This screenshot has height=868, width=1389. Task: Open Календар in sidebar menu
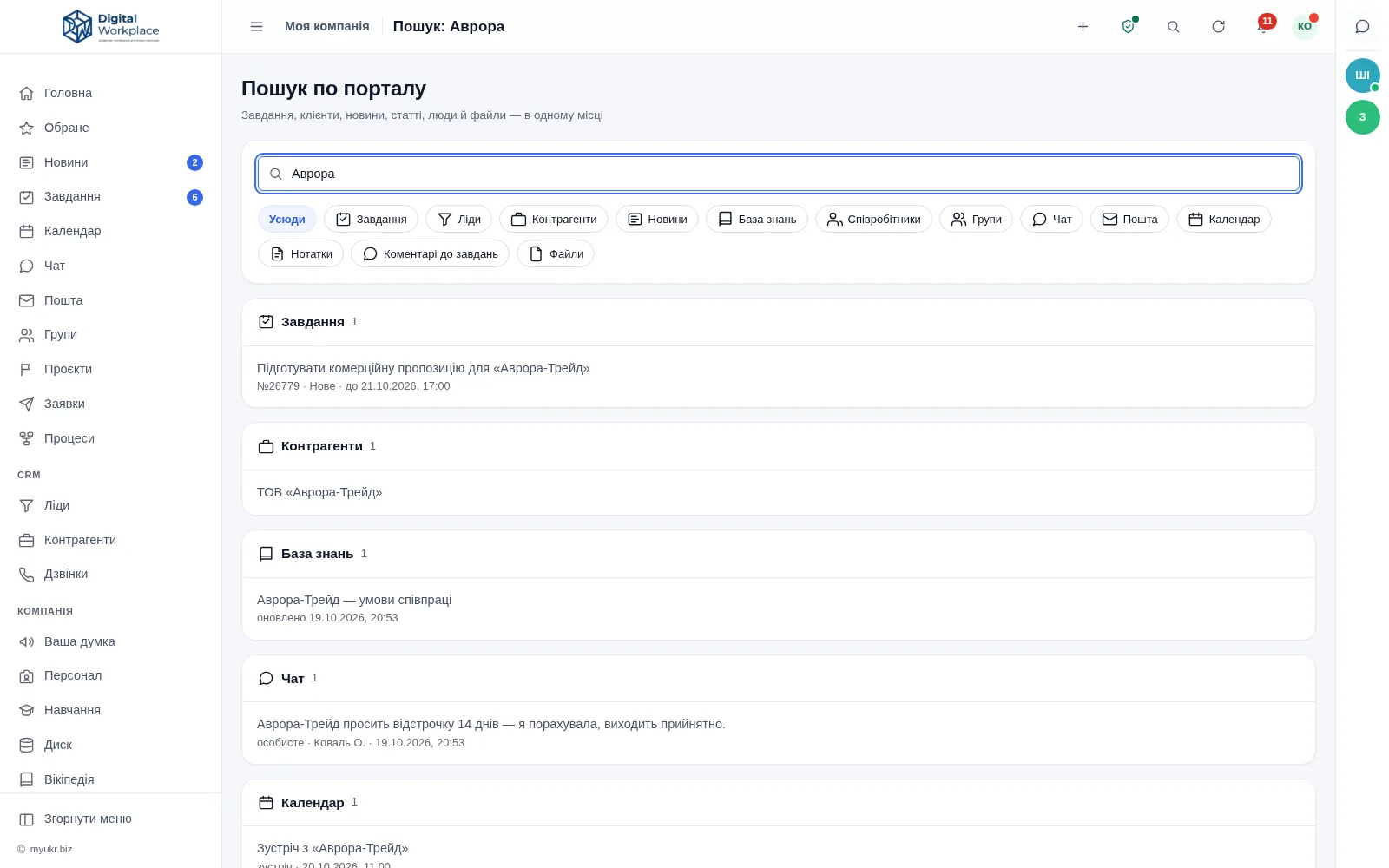[111, 231]
